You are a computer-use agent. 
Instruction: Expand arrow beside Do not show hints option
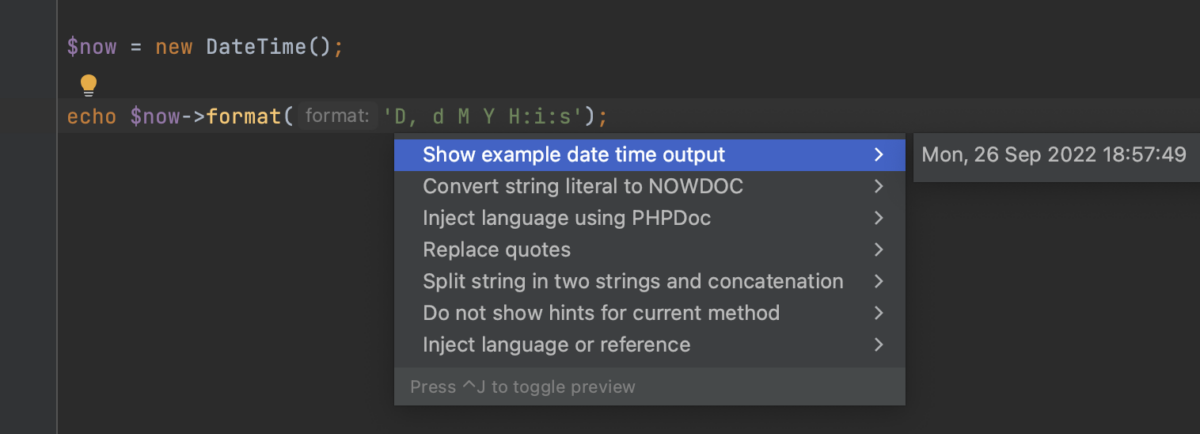tap(878, 313)
